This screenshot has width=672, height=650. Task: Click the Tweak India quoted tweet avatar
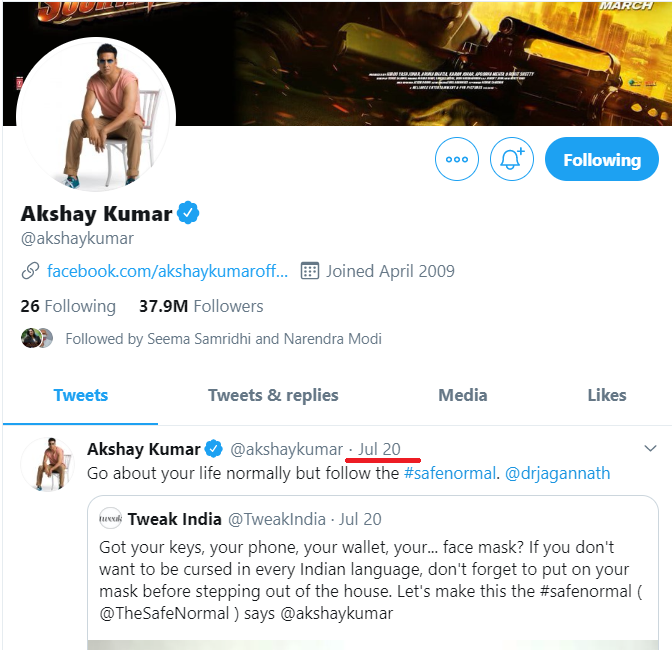point(110,519)
